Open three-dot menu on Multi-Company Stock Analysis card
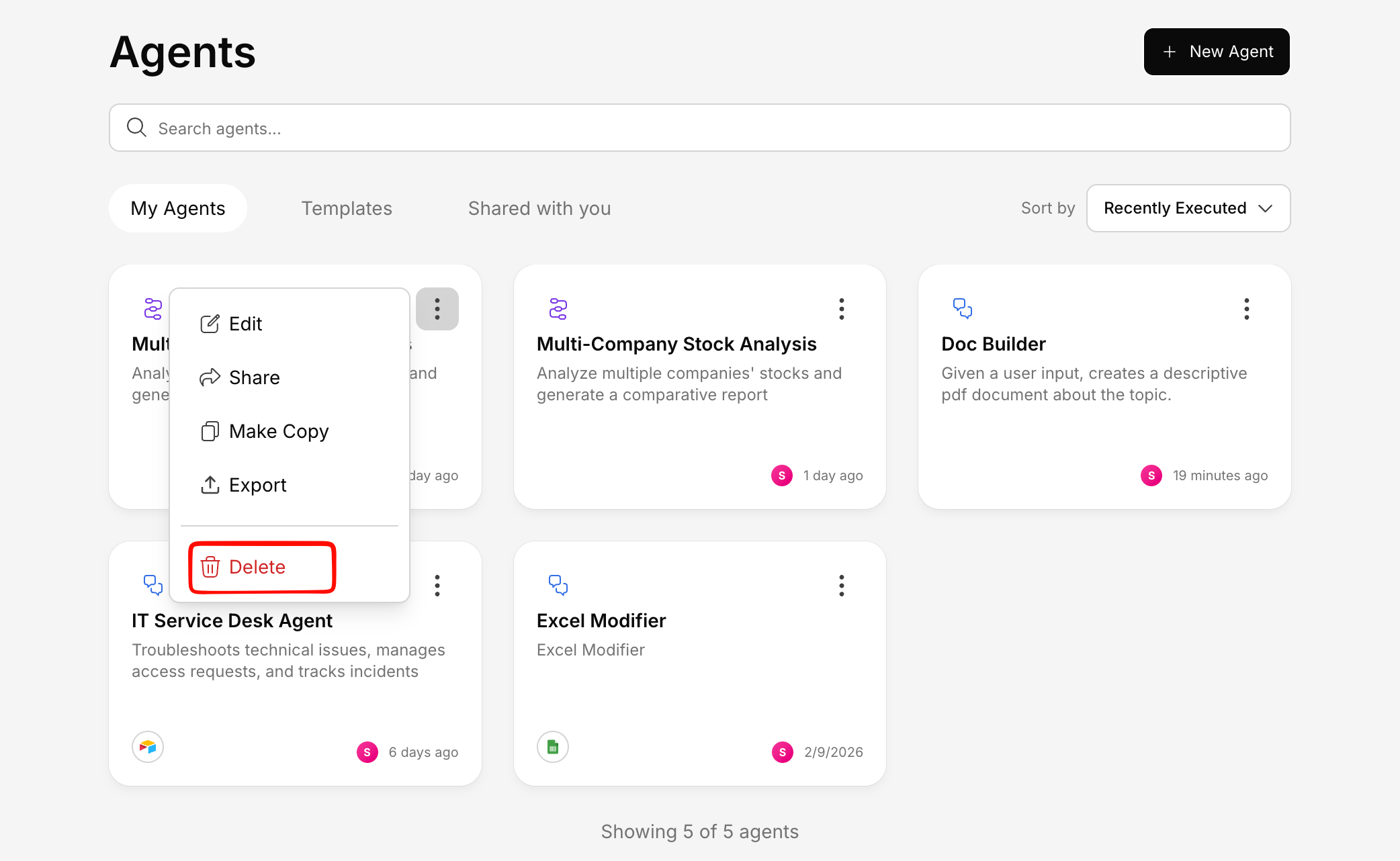The height and width of the screenshot is (861, 1400). 841,309
